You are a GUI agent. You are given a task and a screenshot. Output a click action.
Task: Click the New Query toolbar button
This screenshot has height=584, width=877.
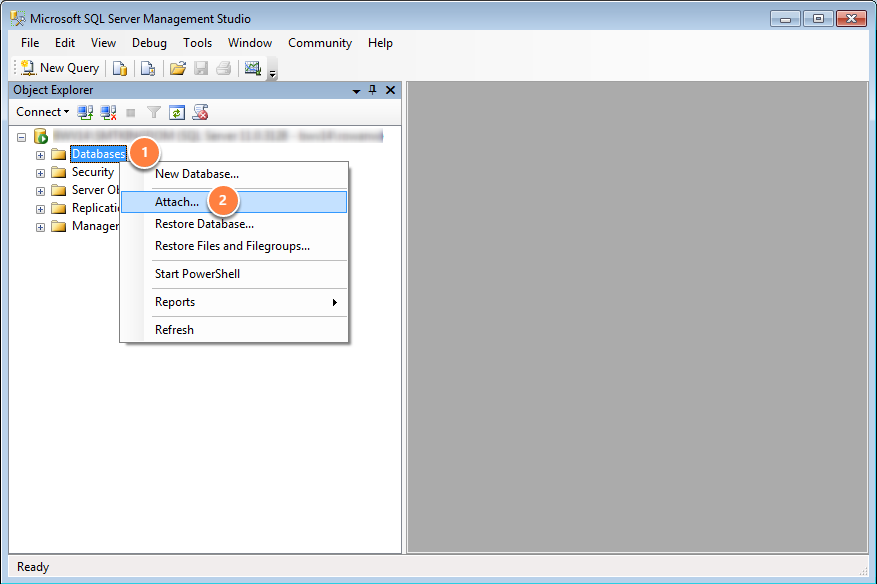tap(60, 68)
